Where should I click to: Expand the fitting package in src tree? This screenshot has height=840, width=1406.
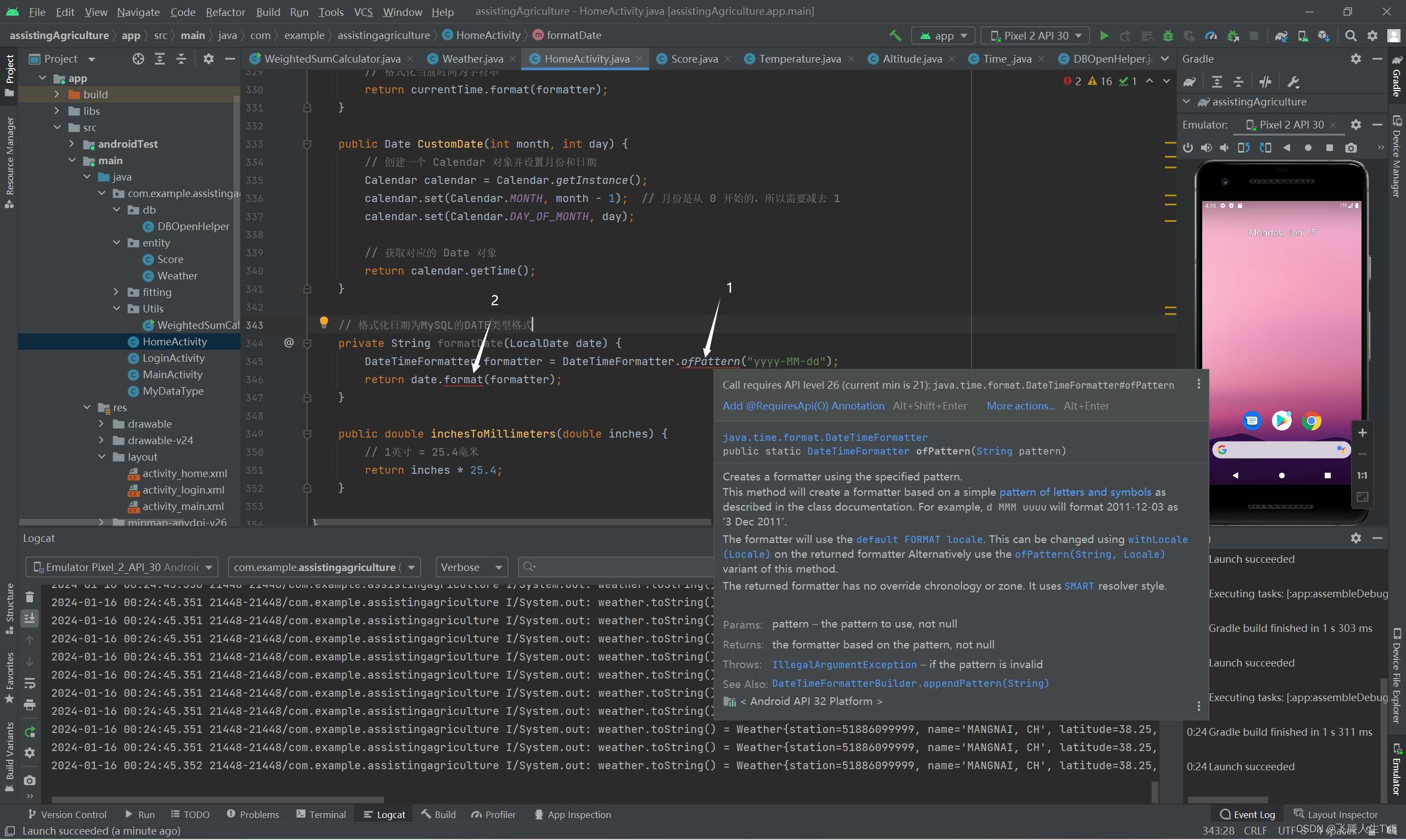point(109,291)
